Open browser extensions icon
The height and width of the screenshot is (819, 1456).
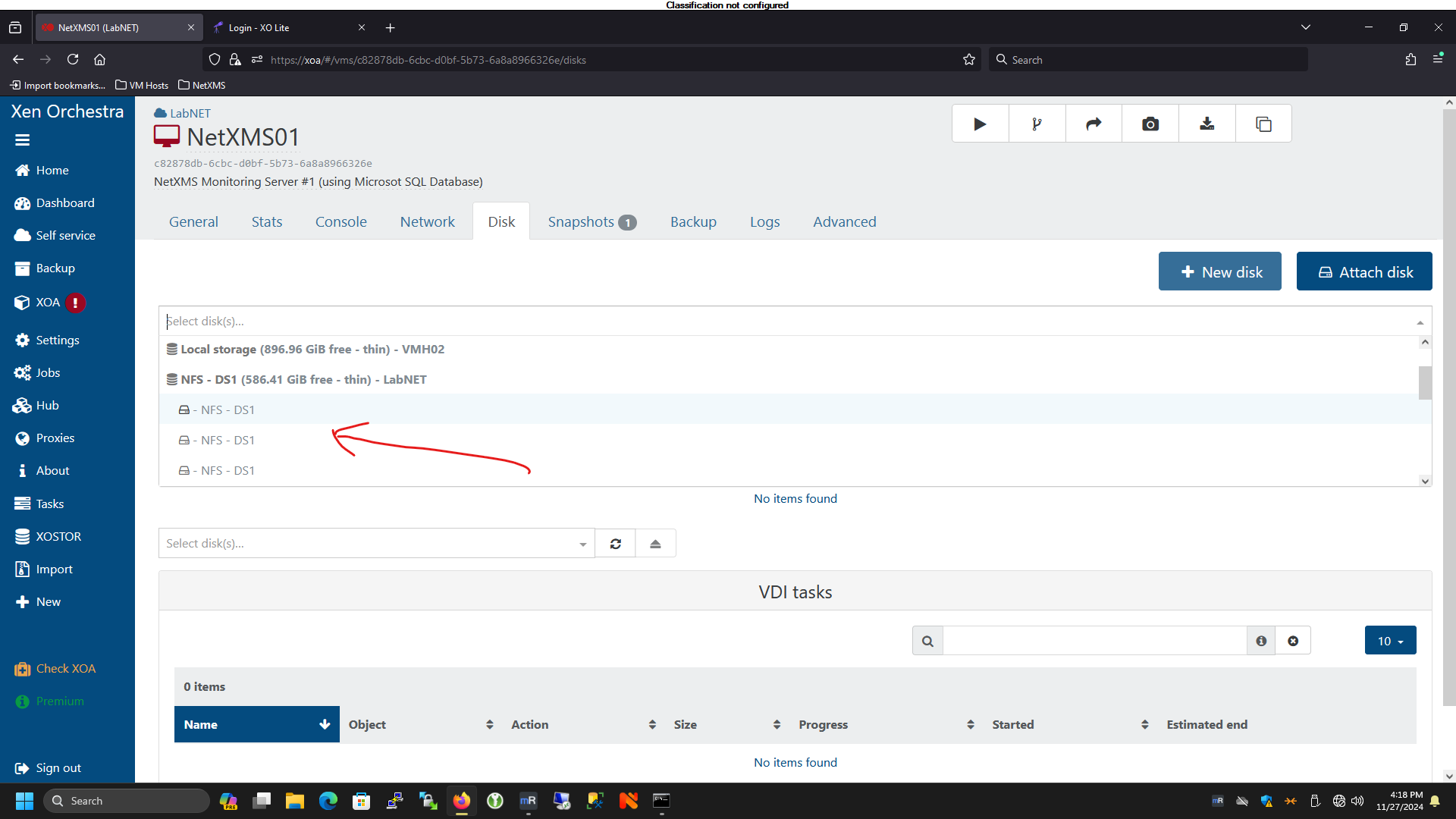(x=1410, y=59)
